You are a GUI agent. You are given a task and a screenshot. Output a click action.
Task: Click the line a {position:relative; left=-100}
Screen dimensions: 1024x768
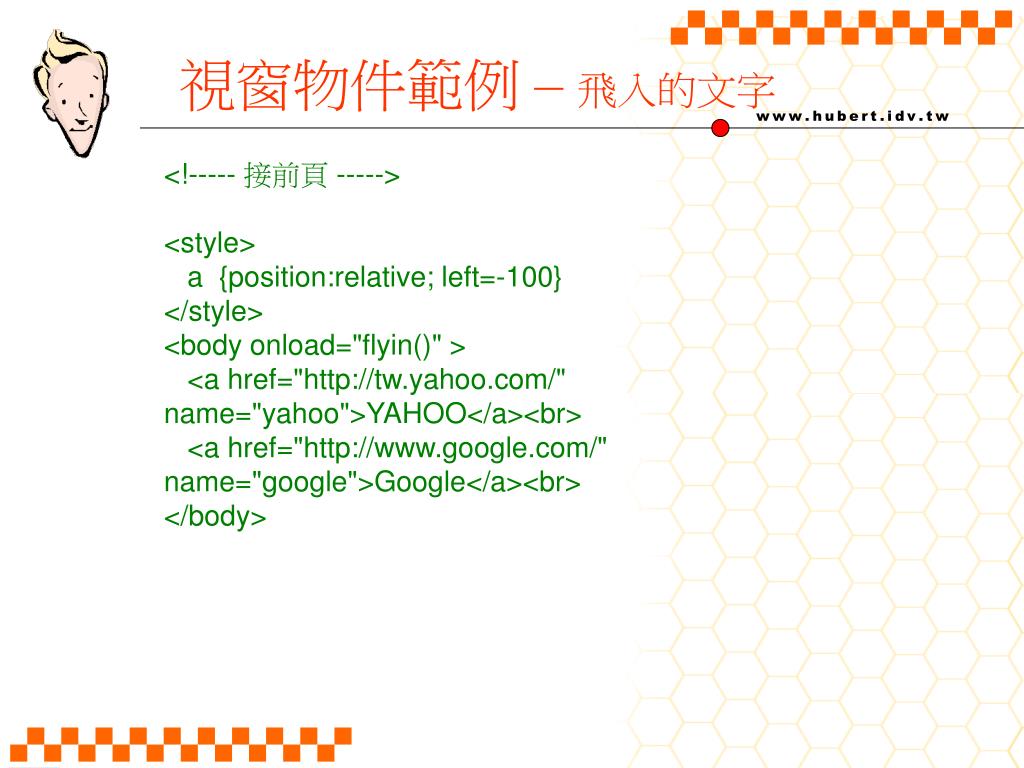(374, 278)
